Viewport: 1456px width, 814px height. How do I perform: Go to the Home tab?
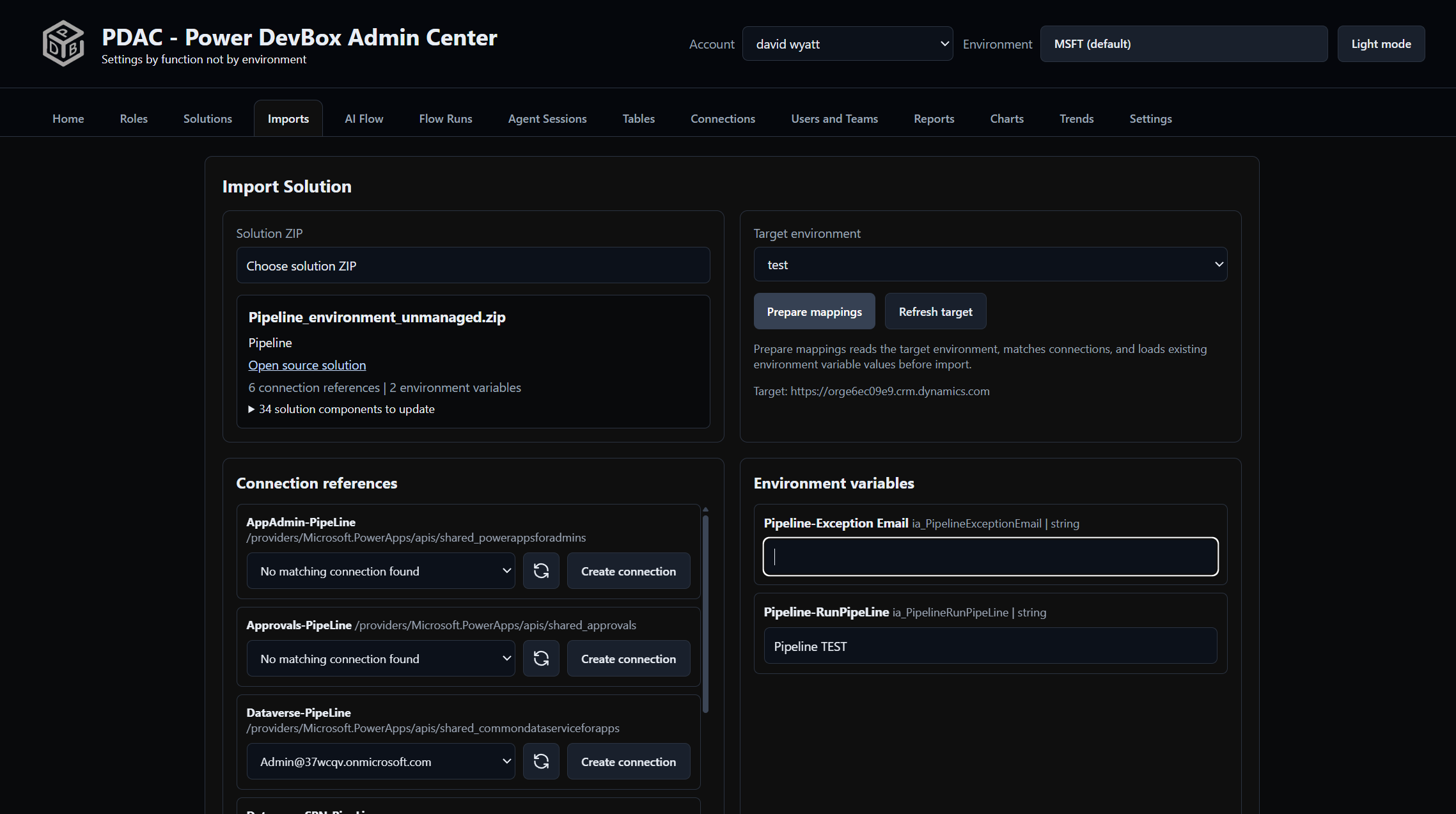(68, 118)
